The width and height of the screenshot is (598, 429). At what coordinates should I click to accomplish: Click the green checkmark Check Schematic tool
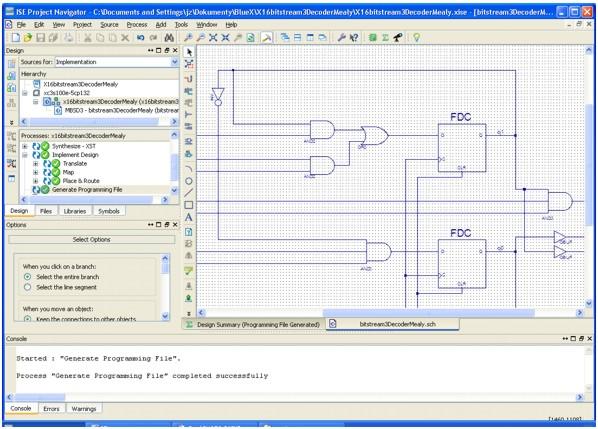point(189,271)
